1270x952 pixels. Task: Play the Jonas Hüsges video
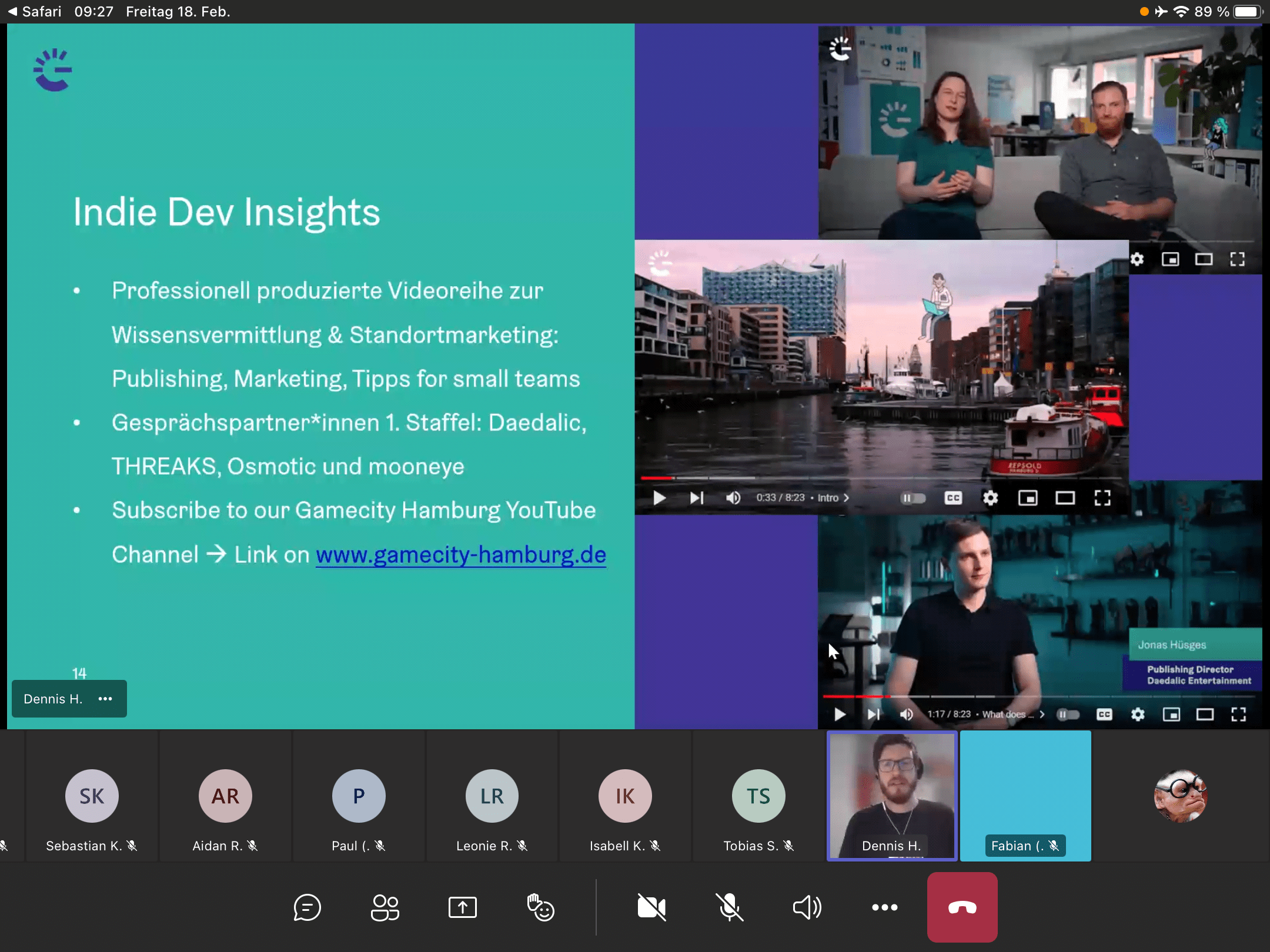tap(840, 715)
